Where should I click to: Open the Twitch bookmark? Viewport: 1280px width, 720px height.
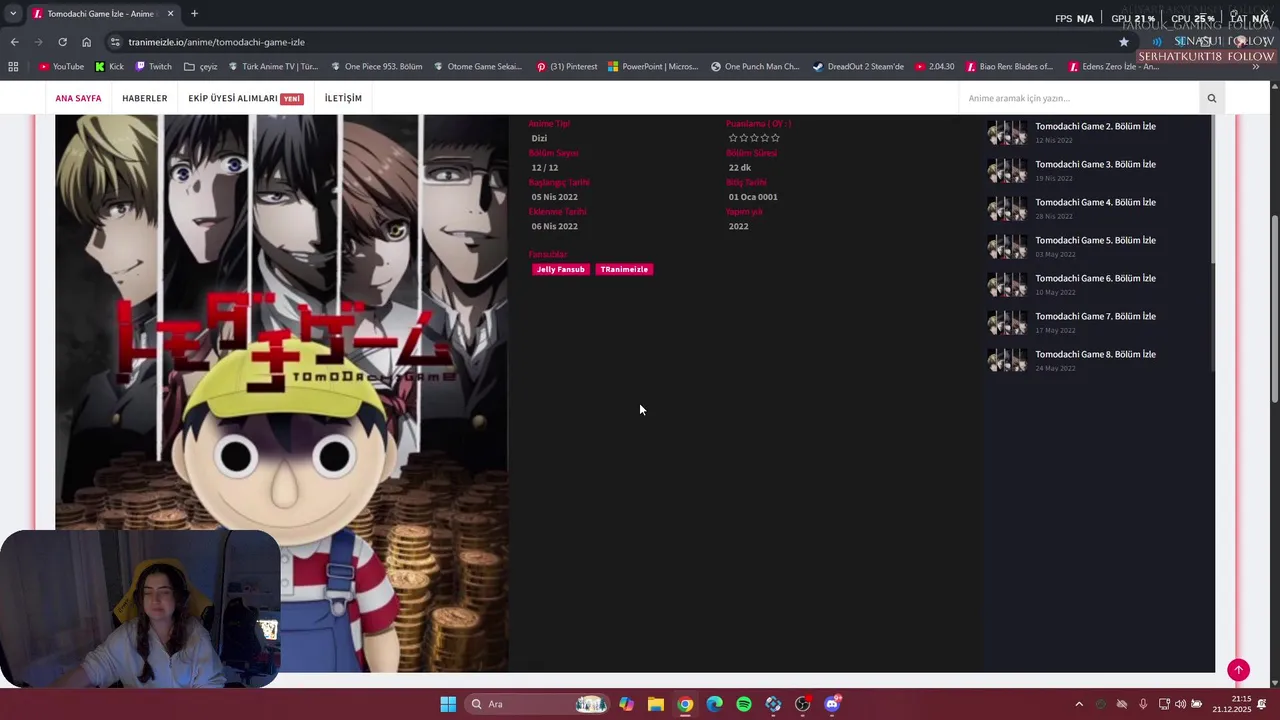tap(153, 67)
